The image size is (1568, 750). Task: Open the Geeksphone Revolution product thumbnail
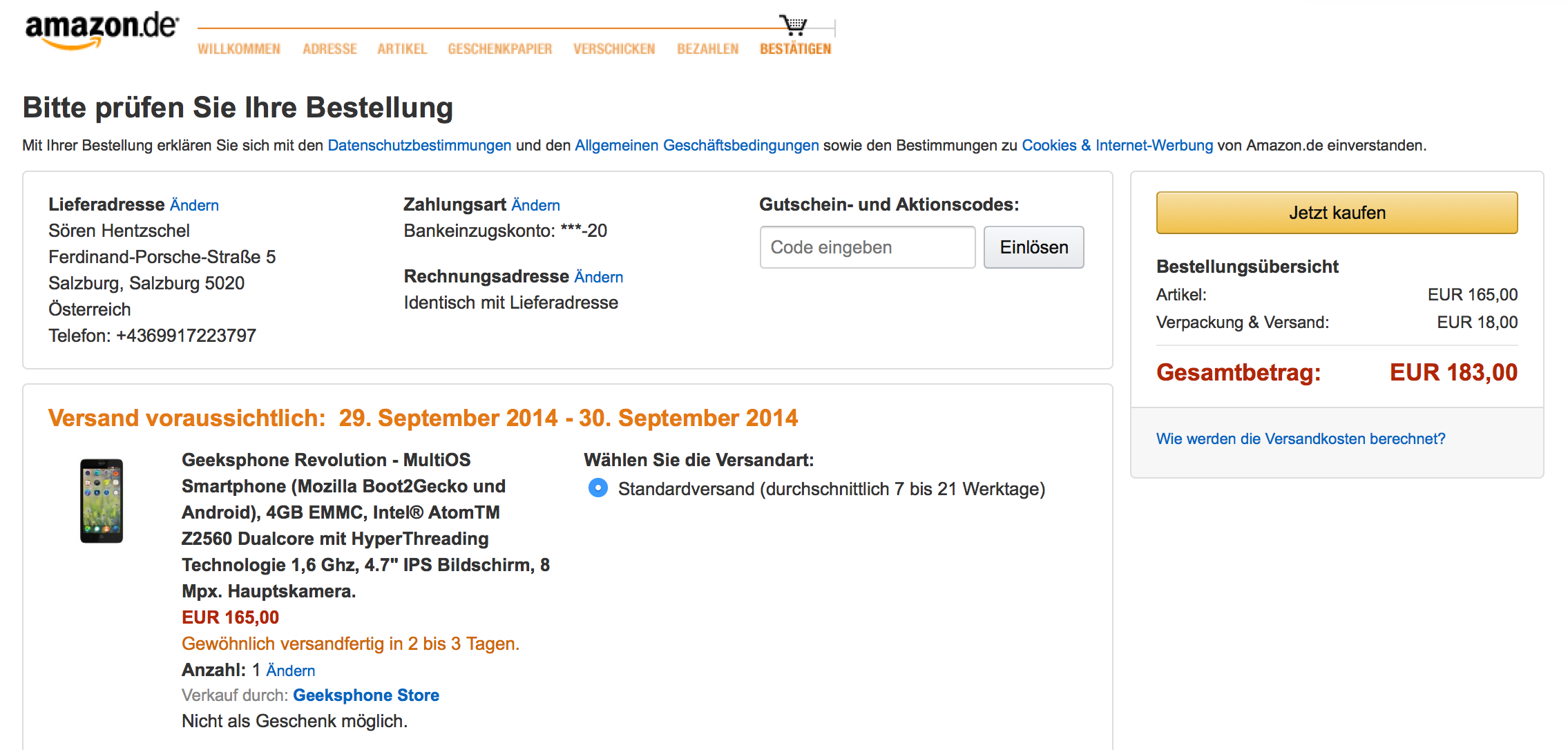coord(102,501)
